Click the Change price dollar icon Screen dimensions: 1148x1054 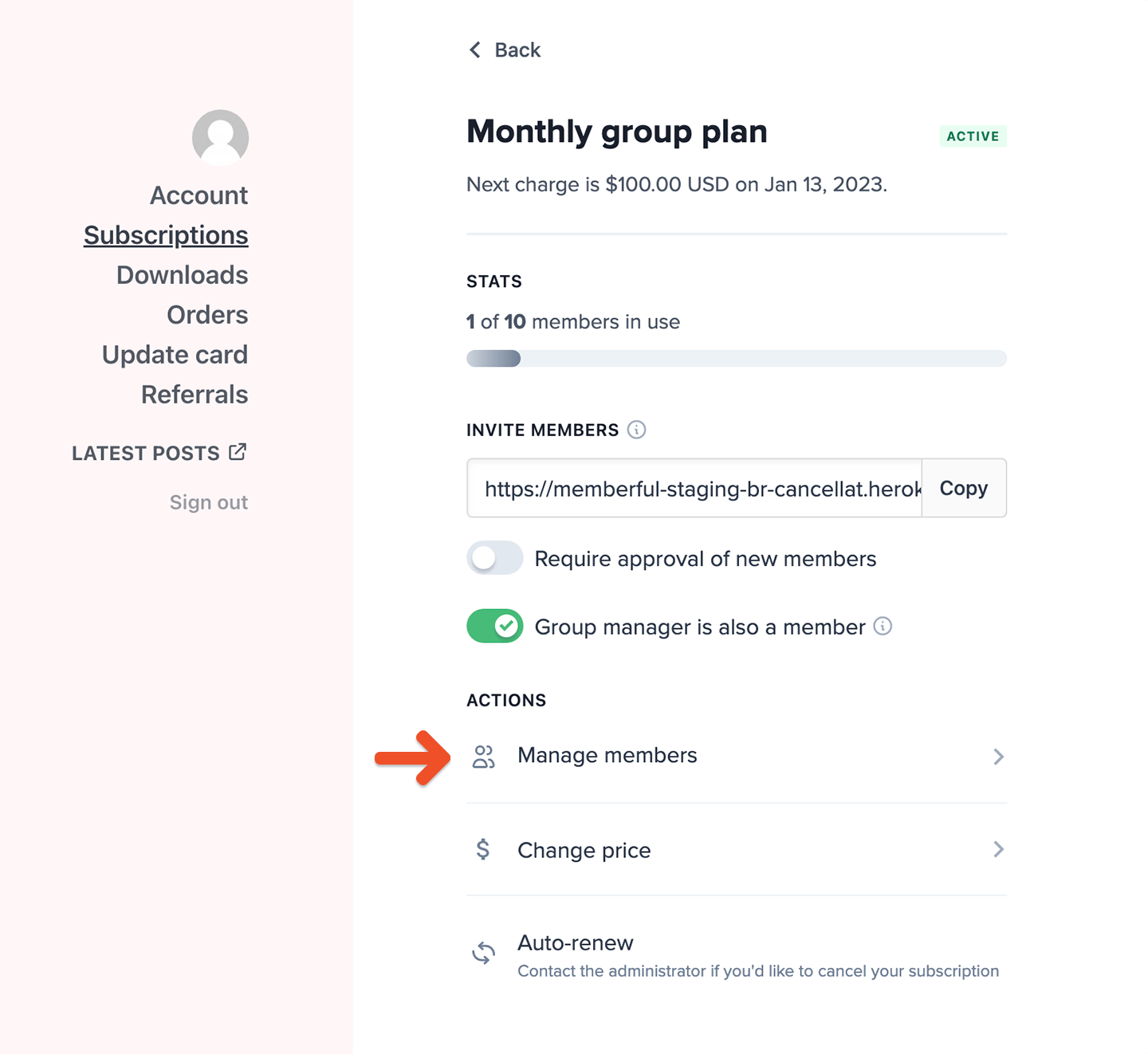483,850
